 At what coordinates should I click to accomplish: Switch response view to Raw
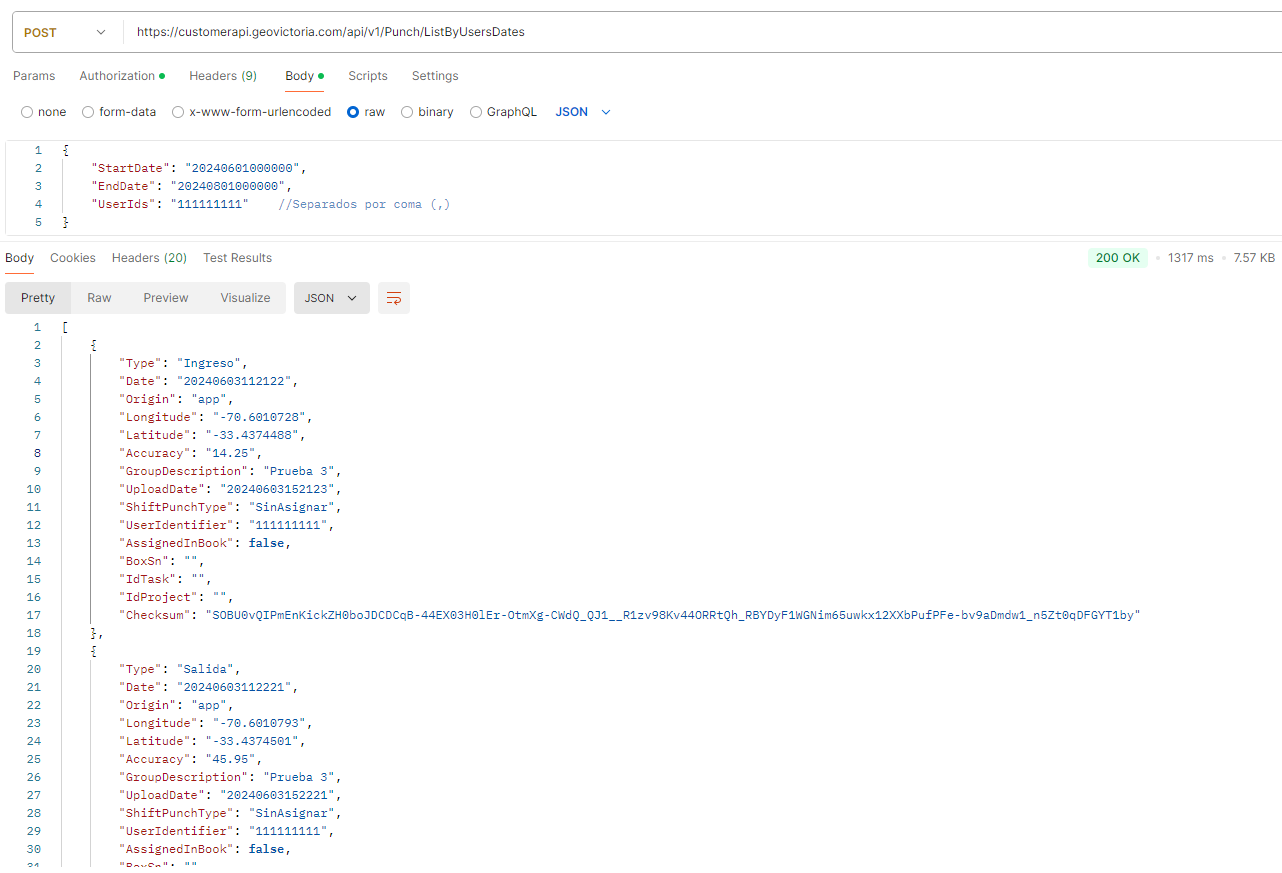coord(99,298)
